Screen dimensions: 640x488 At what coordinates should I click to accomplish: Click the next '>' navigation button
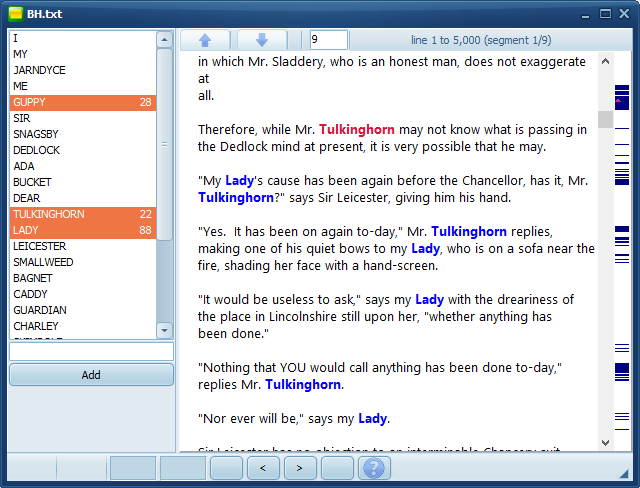[300, 468]
